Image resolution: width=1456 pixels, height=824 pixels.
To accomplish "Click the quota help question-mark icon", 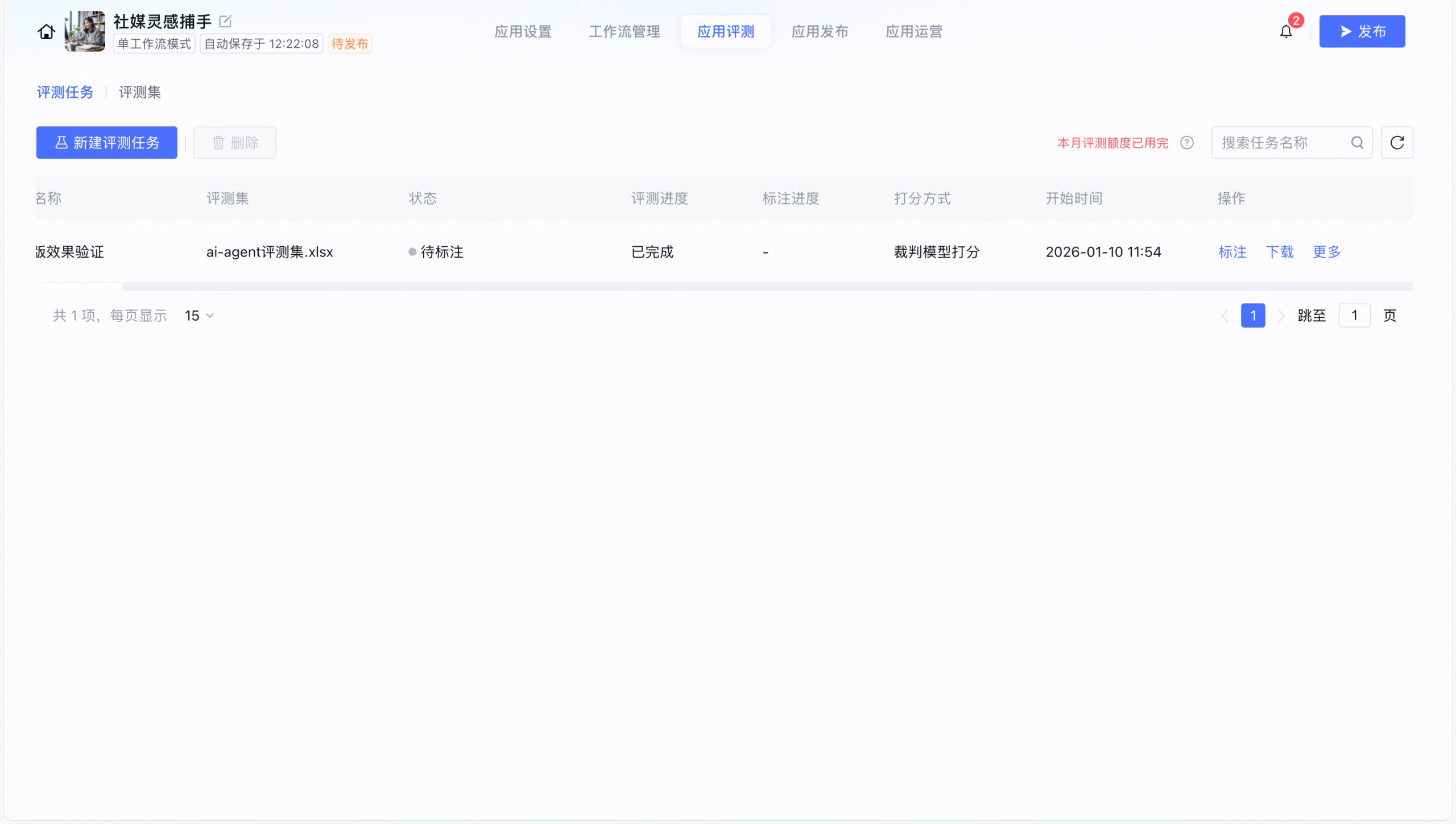I will [x=1187, y=143].
